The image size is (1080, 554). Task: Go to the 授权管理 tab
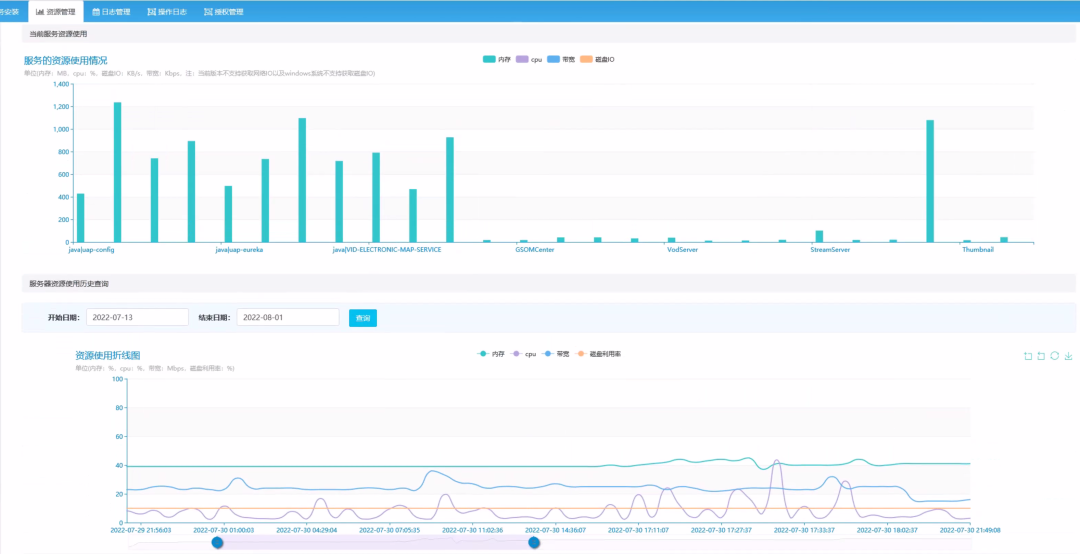coord(223,12)
